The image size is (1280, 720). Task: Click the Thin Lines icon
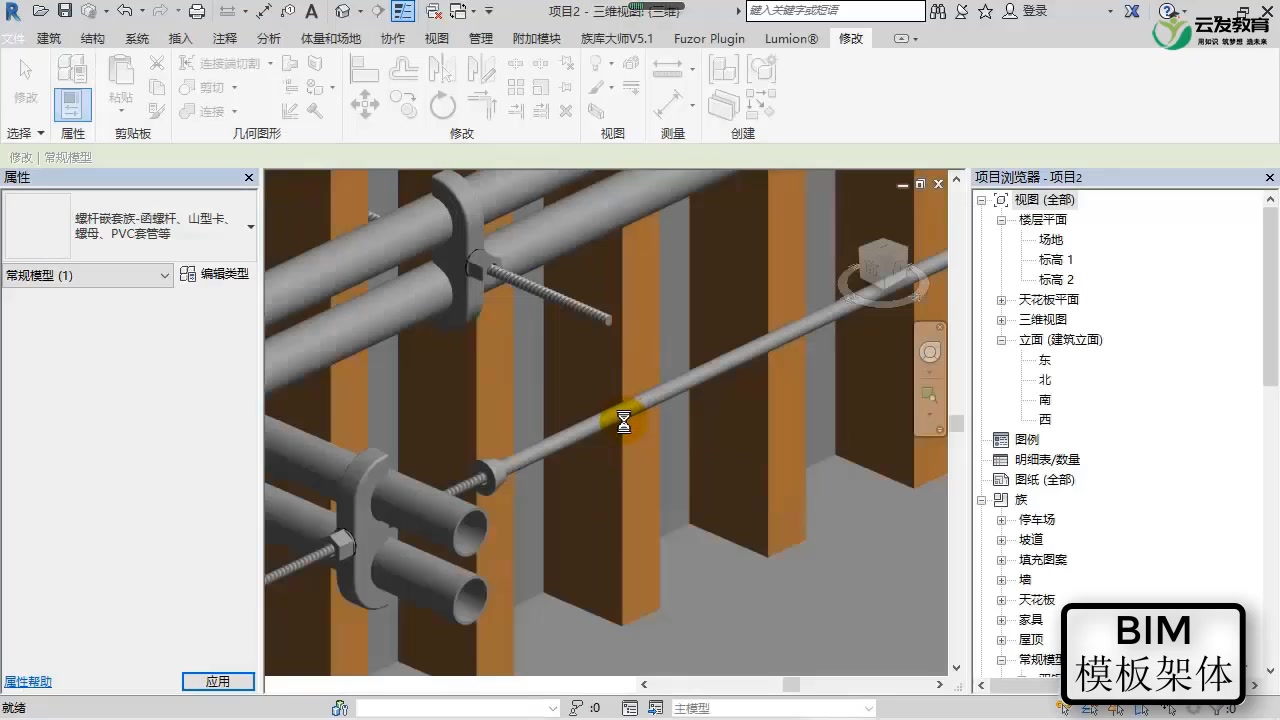(403, 11)
